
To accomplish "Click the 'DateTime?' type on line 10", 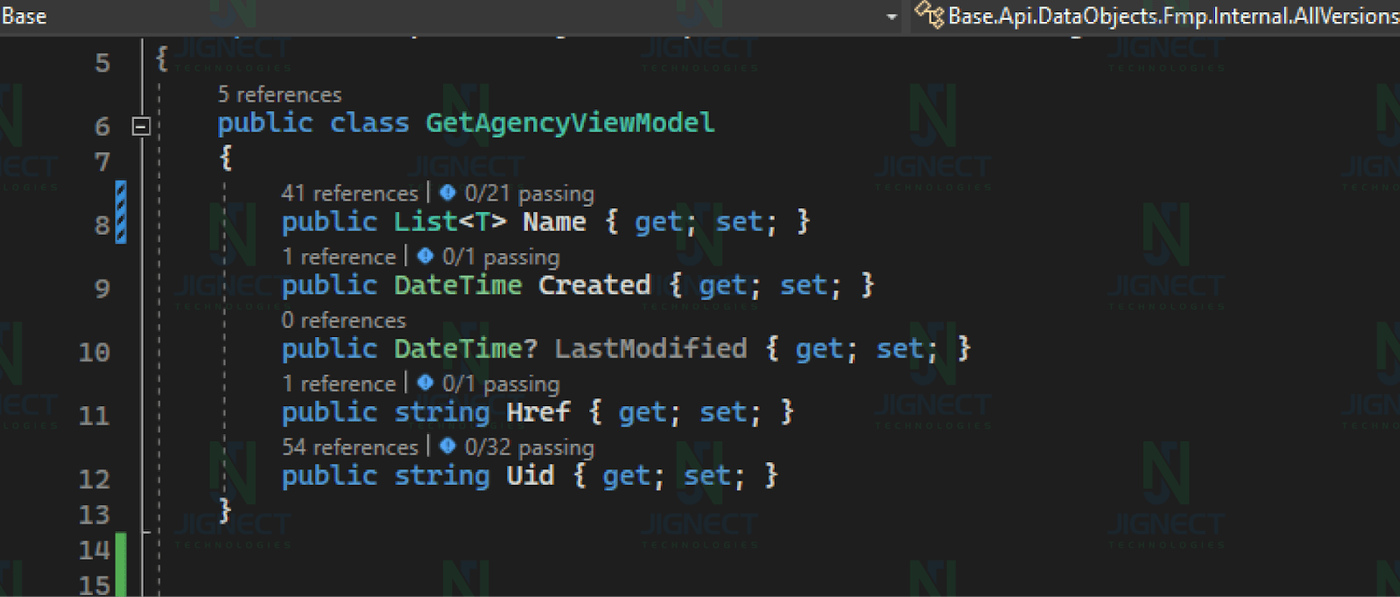I will [x=467, y=348].
